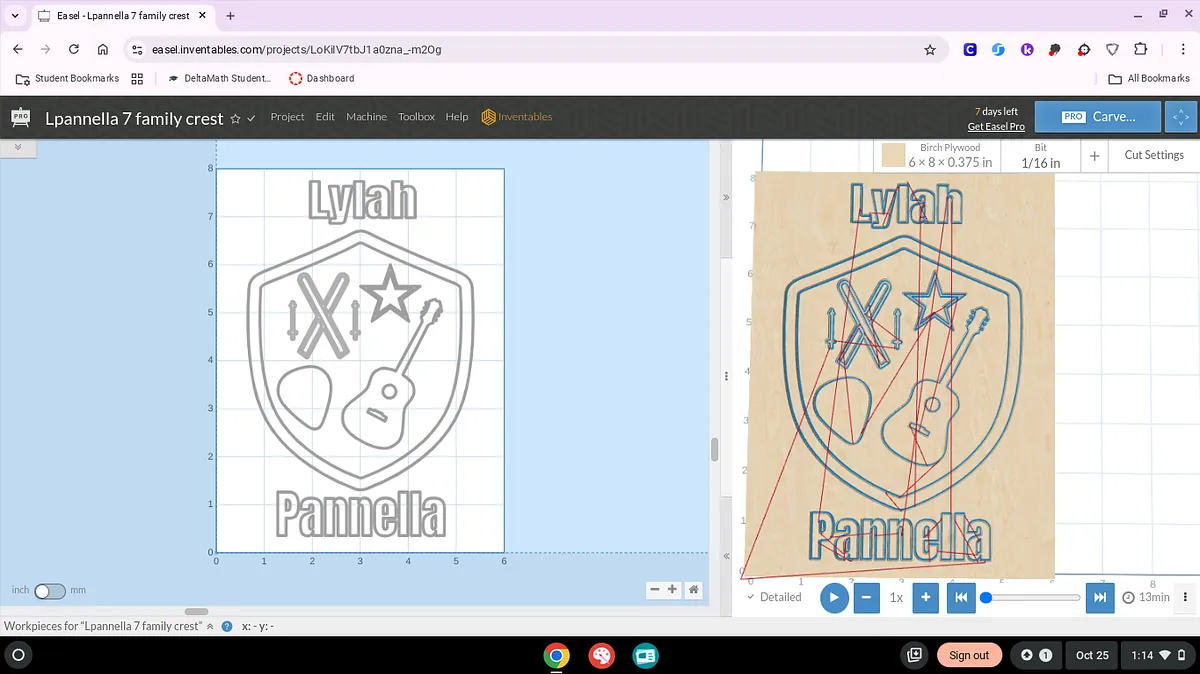
Task: Bookmark this page with the star icon
Action: (930, 49)
